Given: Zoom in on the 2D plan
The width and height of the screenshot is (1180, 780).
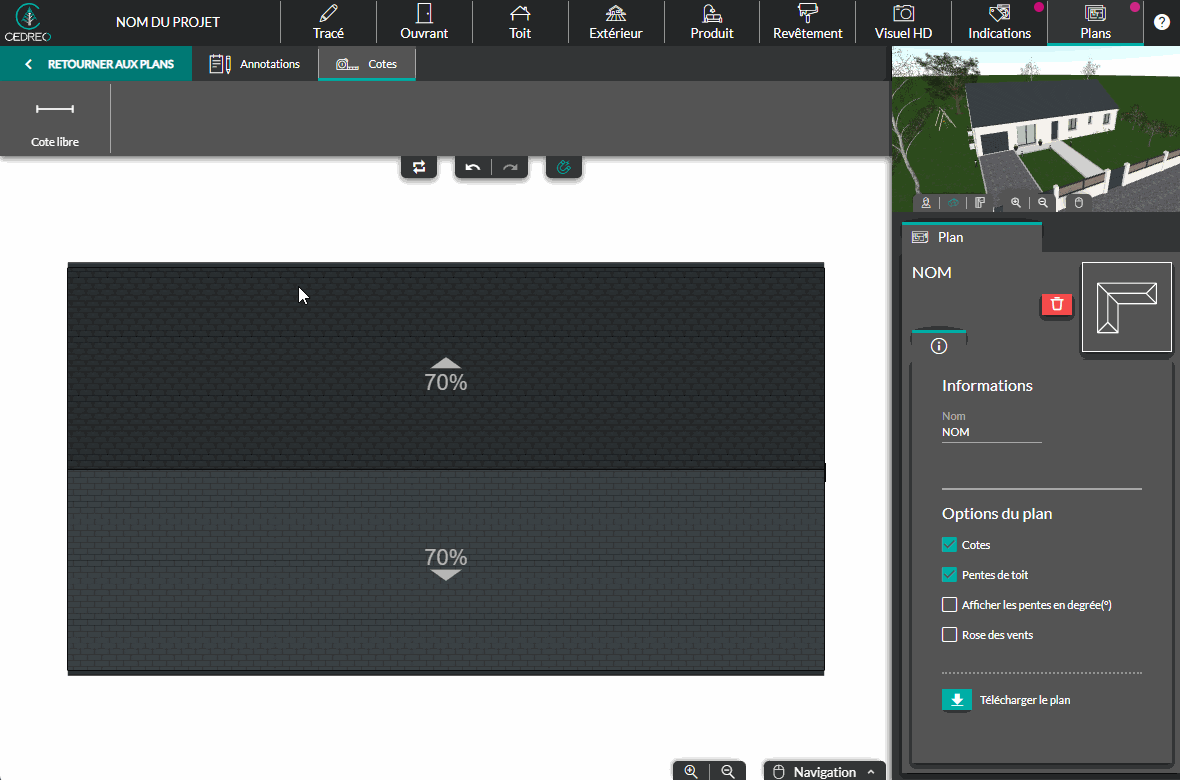Looking at the screenshot, I should click(691, 771).
